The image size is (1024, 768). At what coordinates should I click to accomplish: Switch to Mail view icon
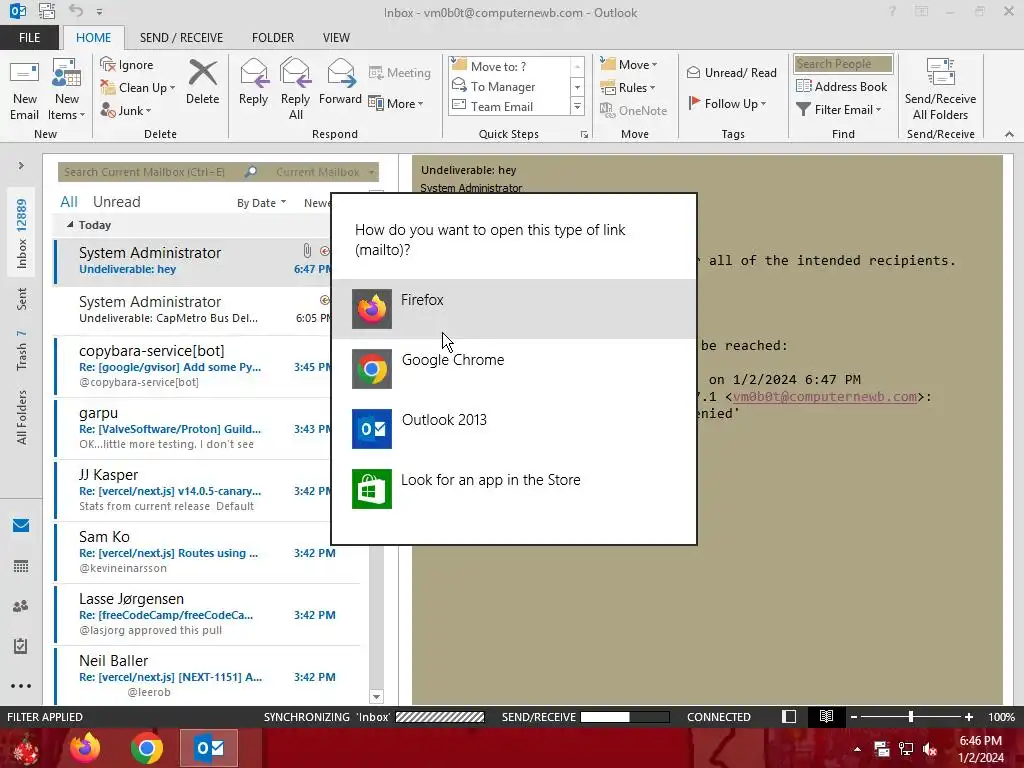[21, 526]
